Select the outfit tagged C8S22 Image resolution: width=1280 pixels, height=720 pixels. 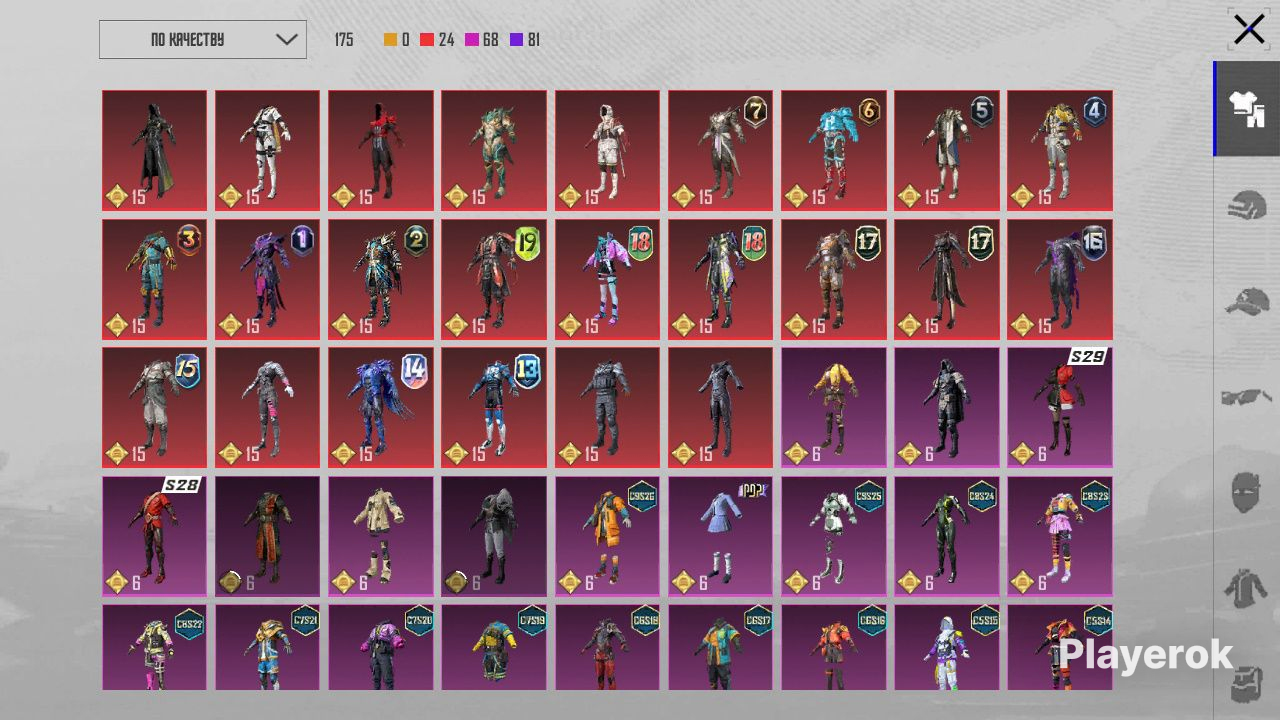154,647
